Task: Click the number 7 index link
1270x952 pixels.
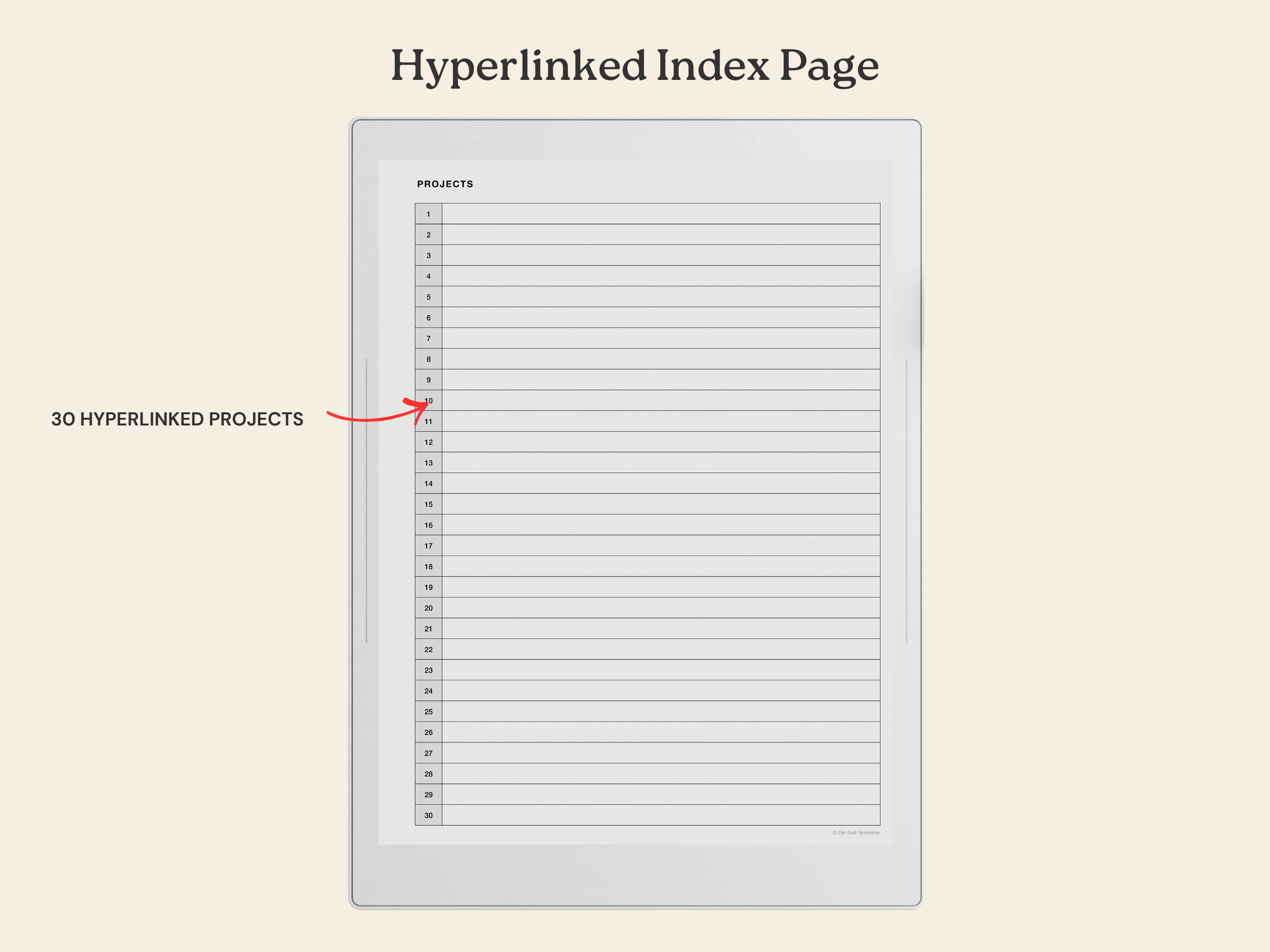Action: tap(428, 338)
